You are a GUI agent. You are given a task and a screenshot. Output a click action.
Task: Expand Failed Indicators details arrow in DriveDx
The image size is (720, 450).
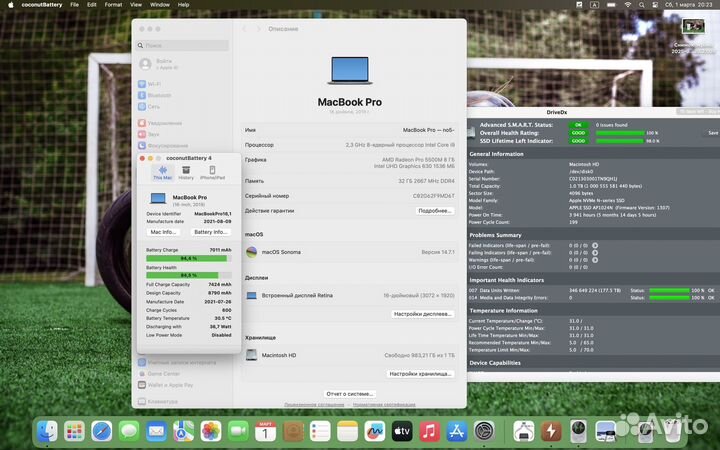click(595, 246)
